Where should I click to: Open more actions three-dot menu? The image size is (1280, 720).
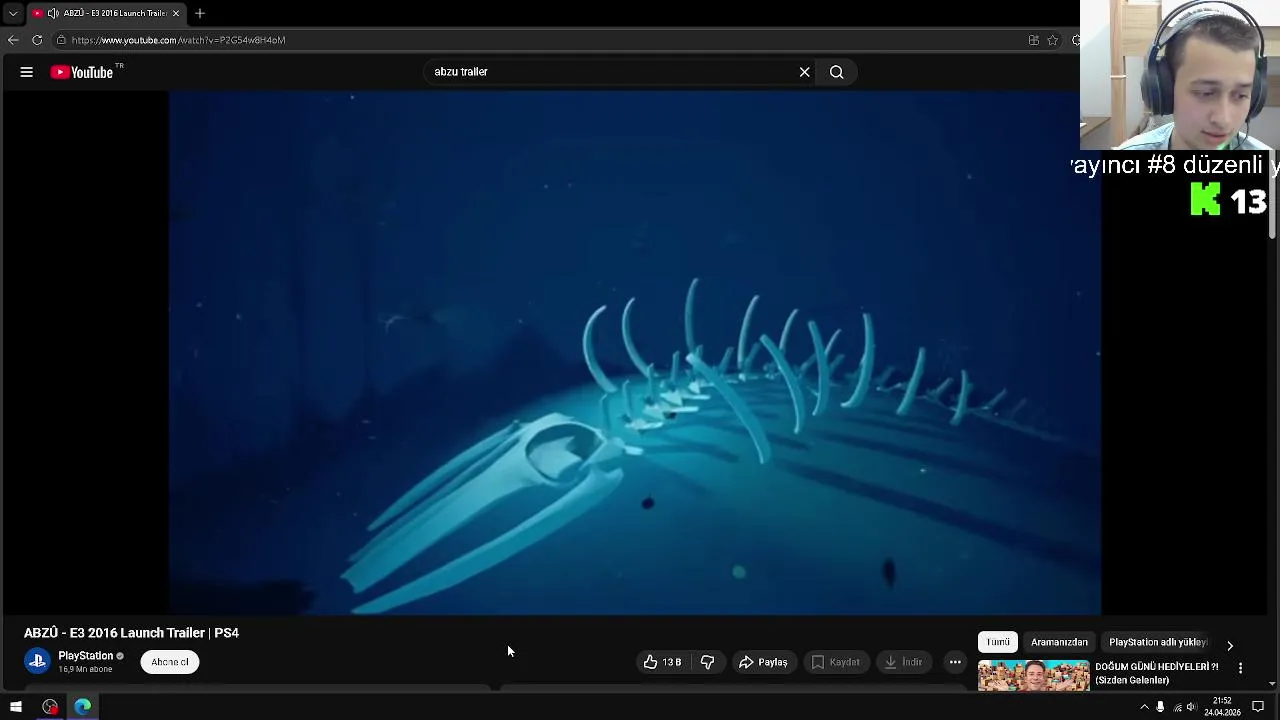955,662
